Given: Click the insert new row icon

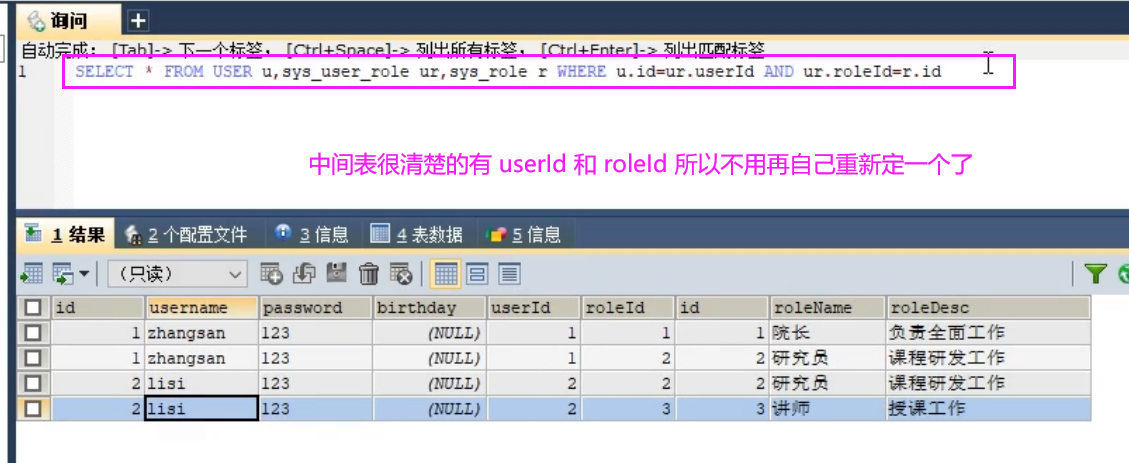Looking at the screenshot, I should [271, 274].
